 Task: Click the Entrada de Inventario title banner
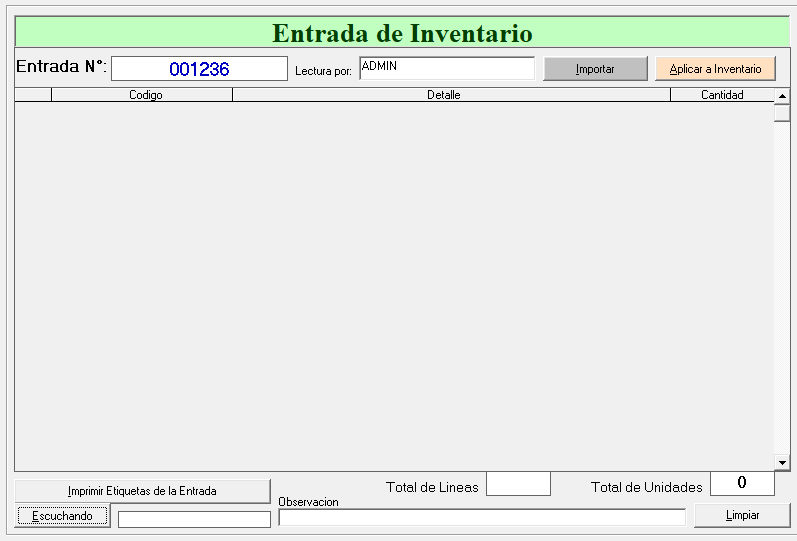pos(402,32)
